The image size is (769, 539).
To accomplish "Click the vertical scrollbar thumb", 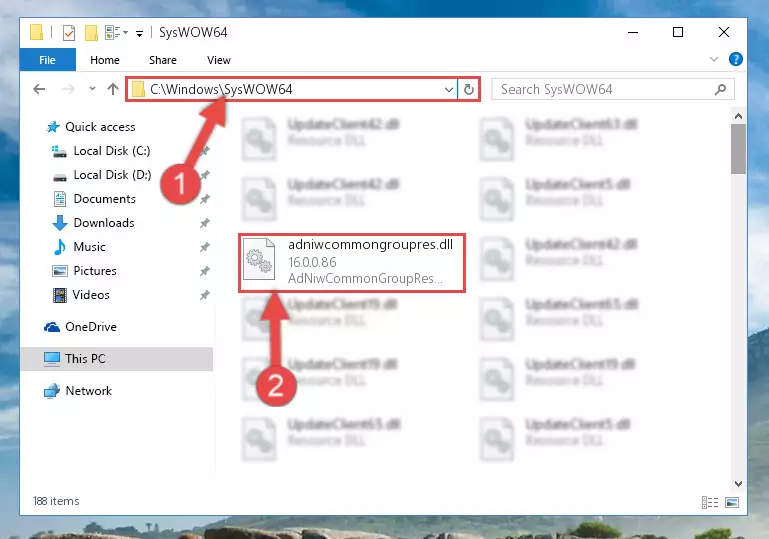I will [738, 149].
